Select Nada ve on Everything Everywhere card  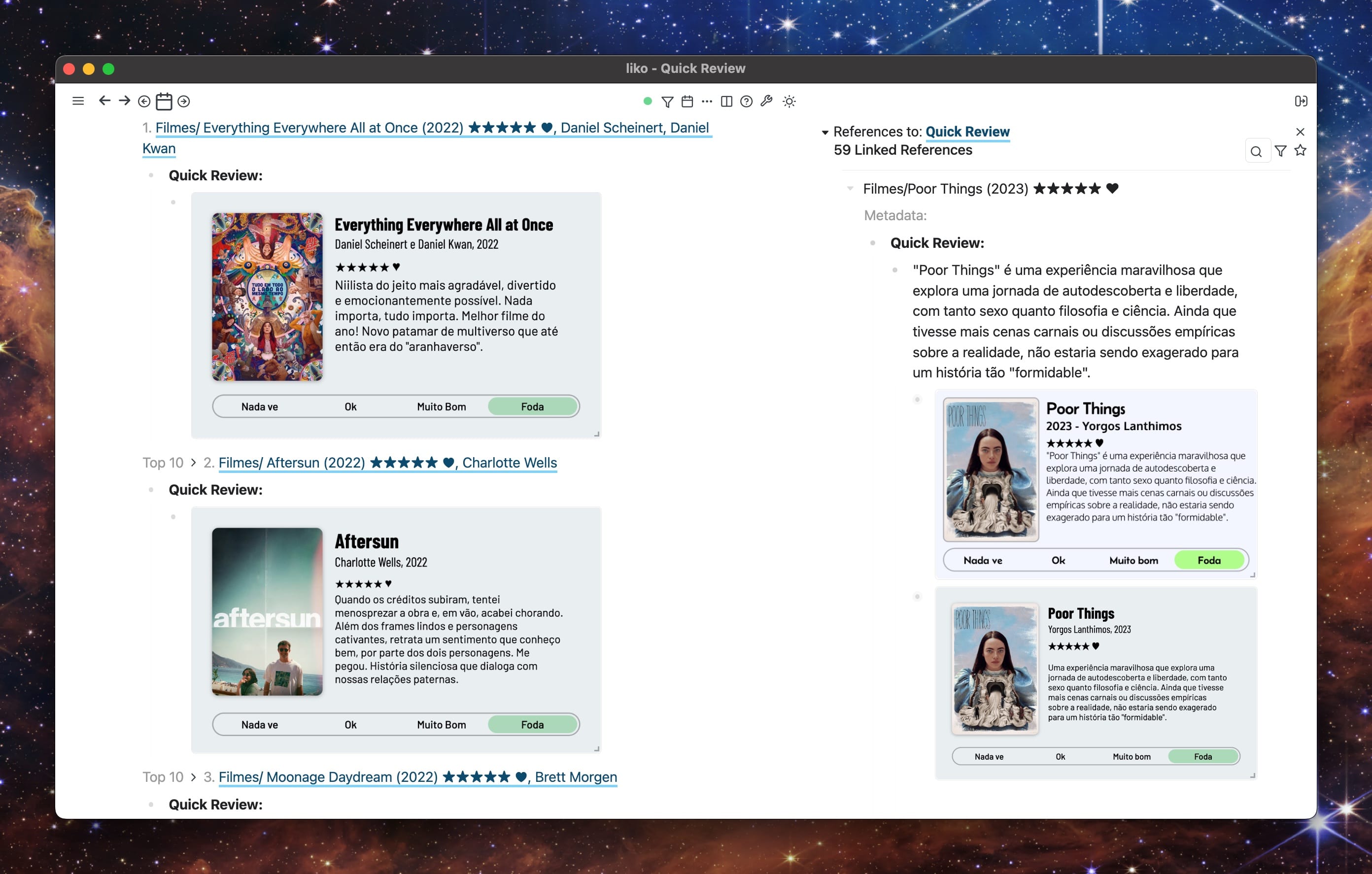tap(259, 406)
